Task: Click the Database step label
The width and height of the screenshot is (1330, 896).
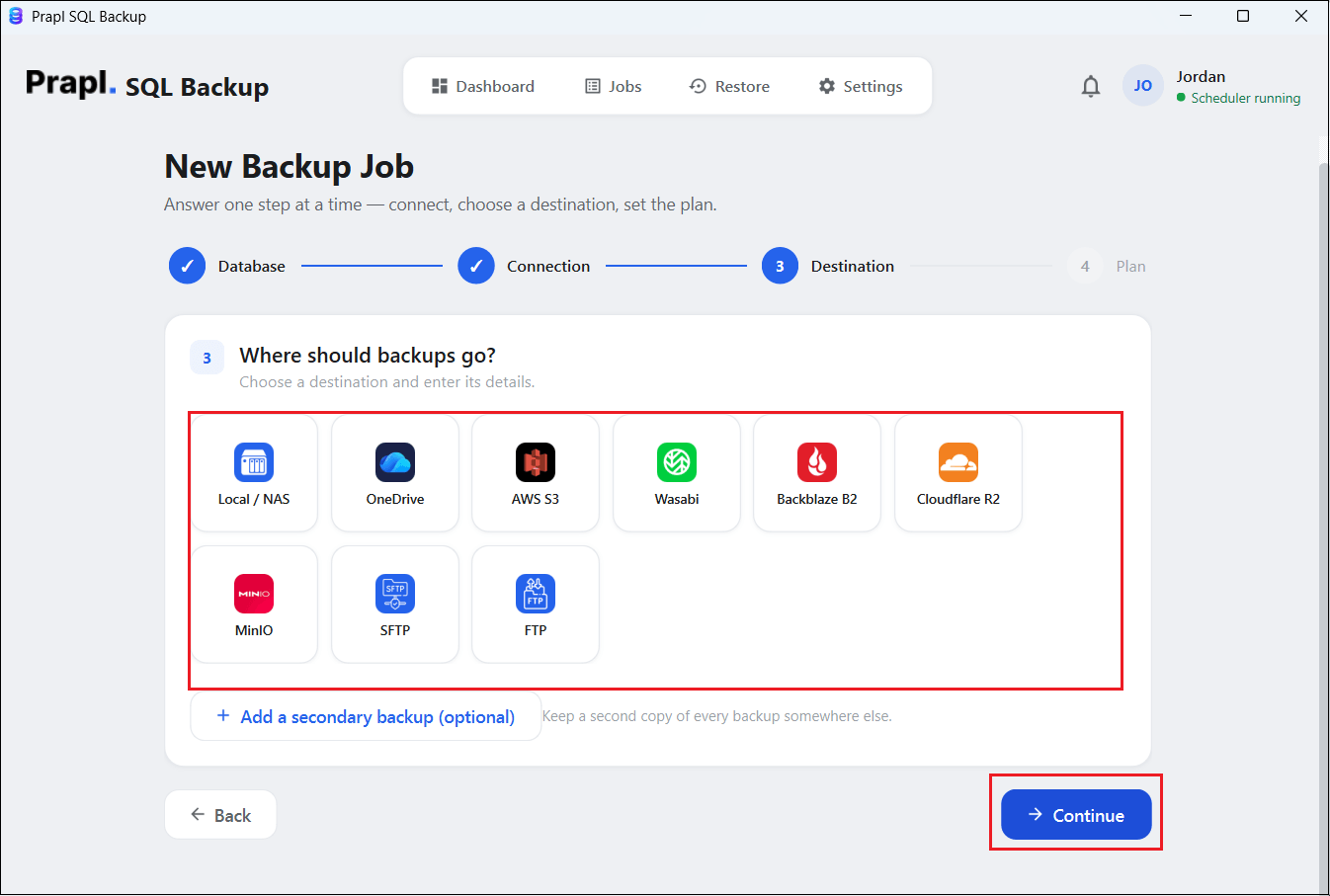Action: point(252,267)
